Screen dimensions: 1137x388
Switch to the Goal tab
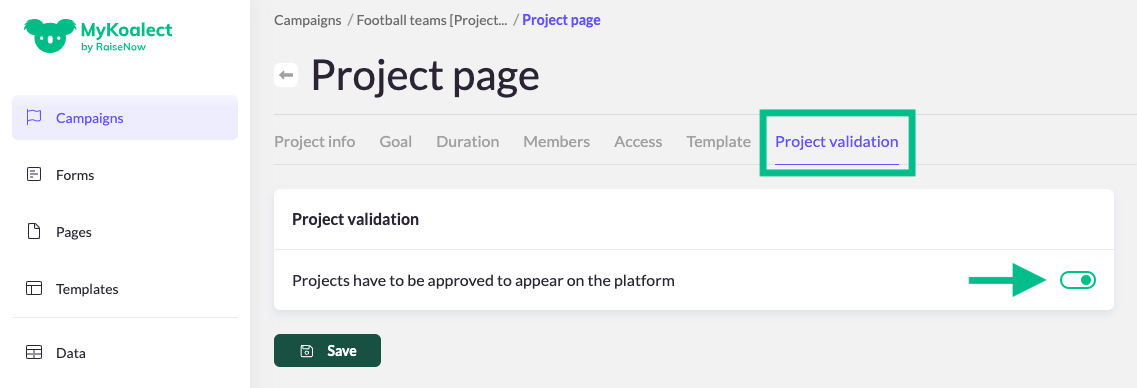pos(396,141)
